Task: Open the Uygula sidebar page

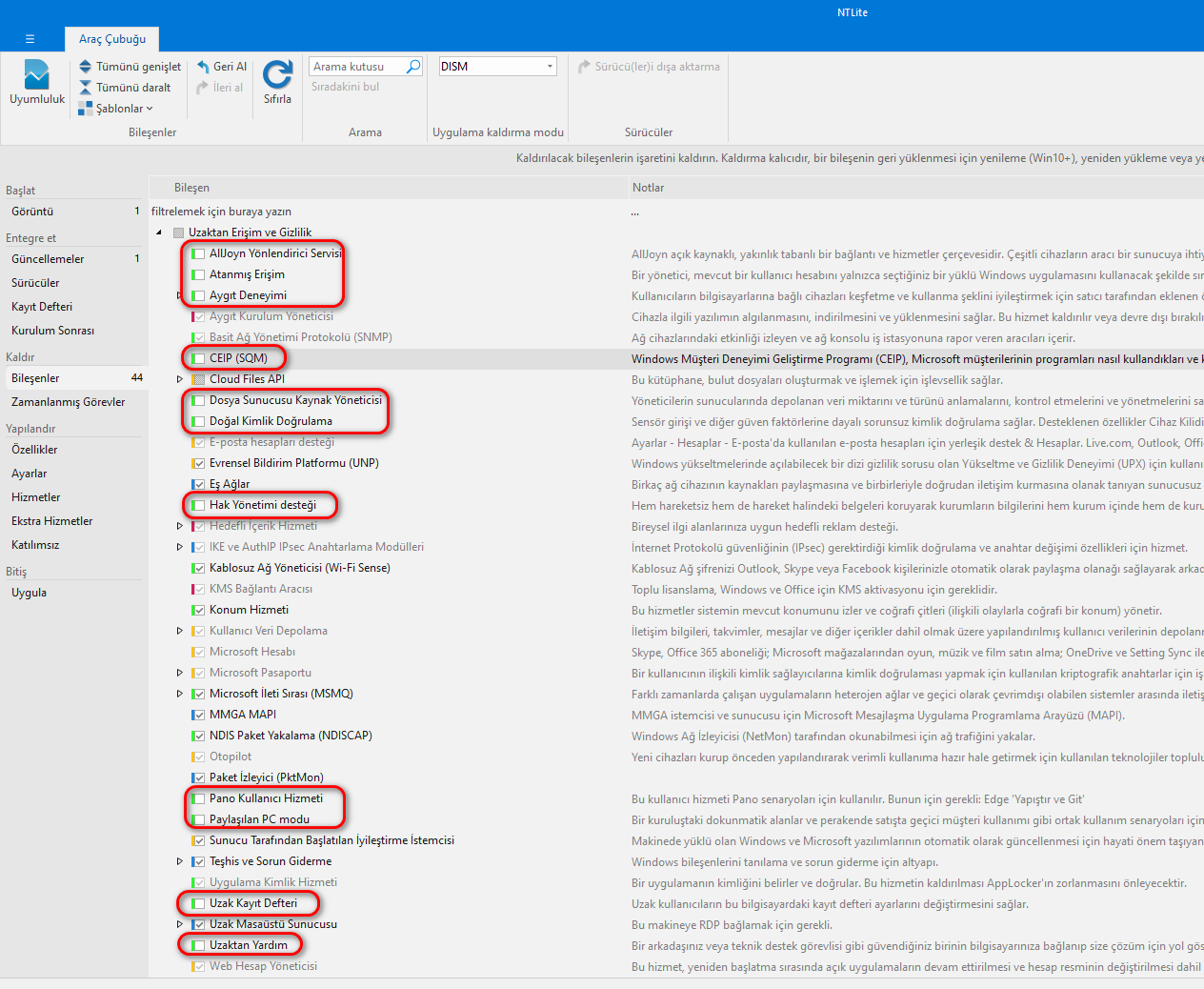Action: pos(73,593)
